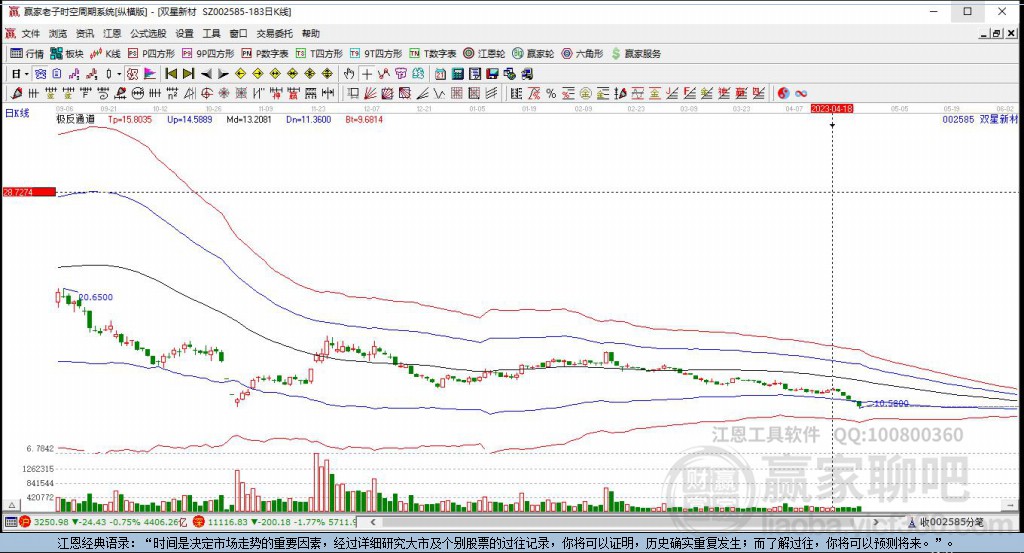Open the 公式选股 menu
The width and height of the screenshot is (1024, 553).
[x=148, y=33]
